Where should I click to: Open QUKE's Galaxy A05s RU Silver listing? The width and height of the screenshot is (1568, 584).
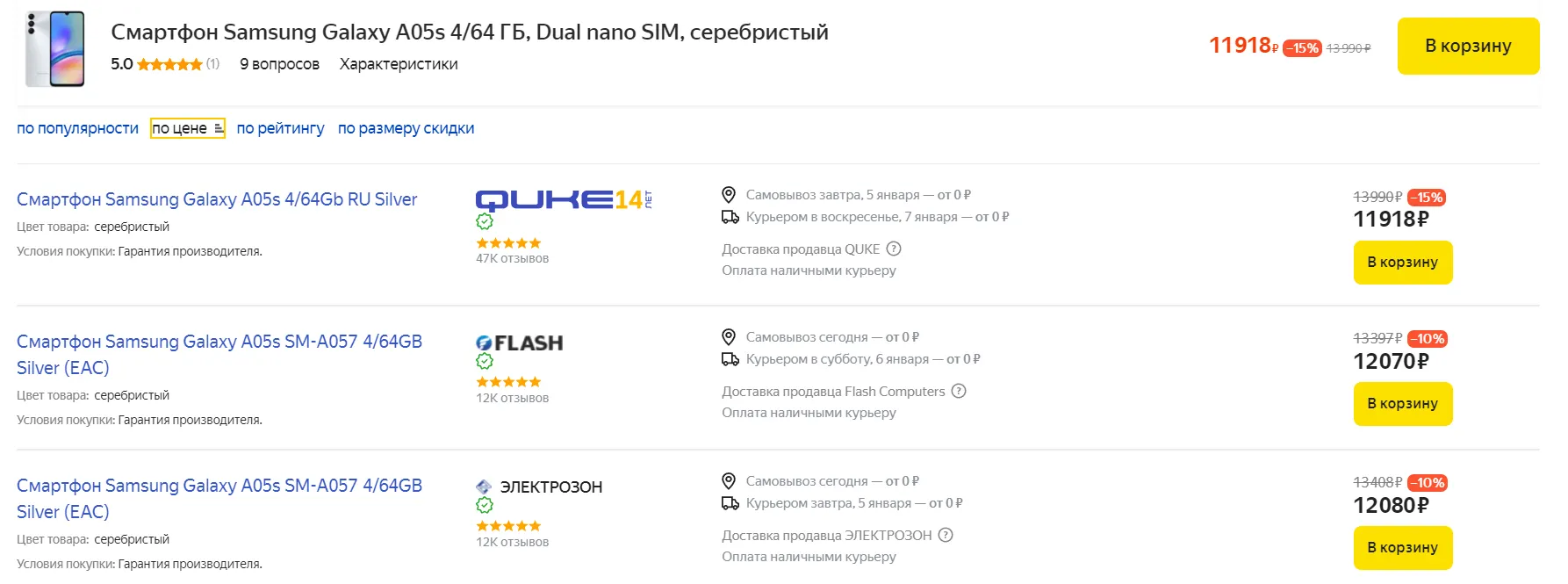click(217, 199)
